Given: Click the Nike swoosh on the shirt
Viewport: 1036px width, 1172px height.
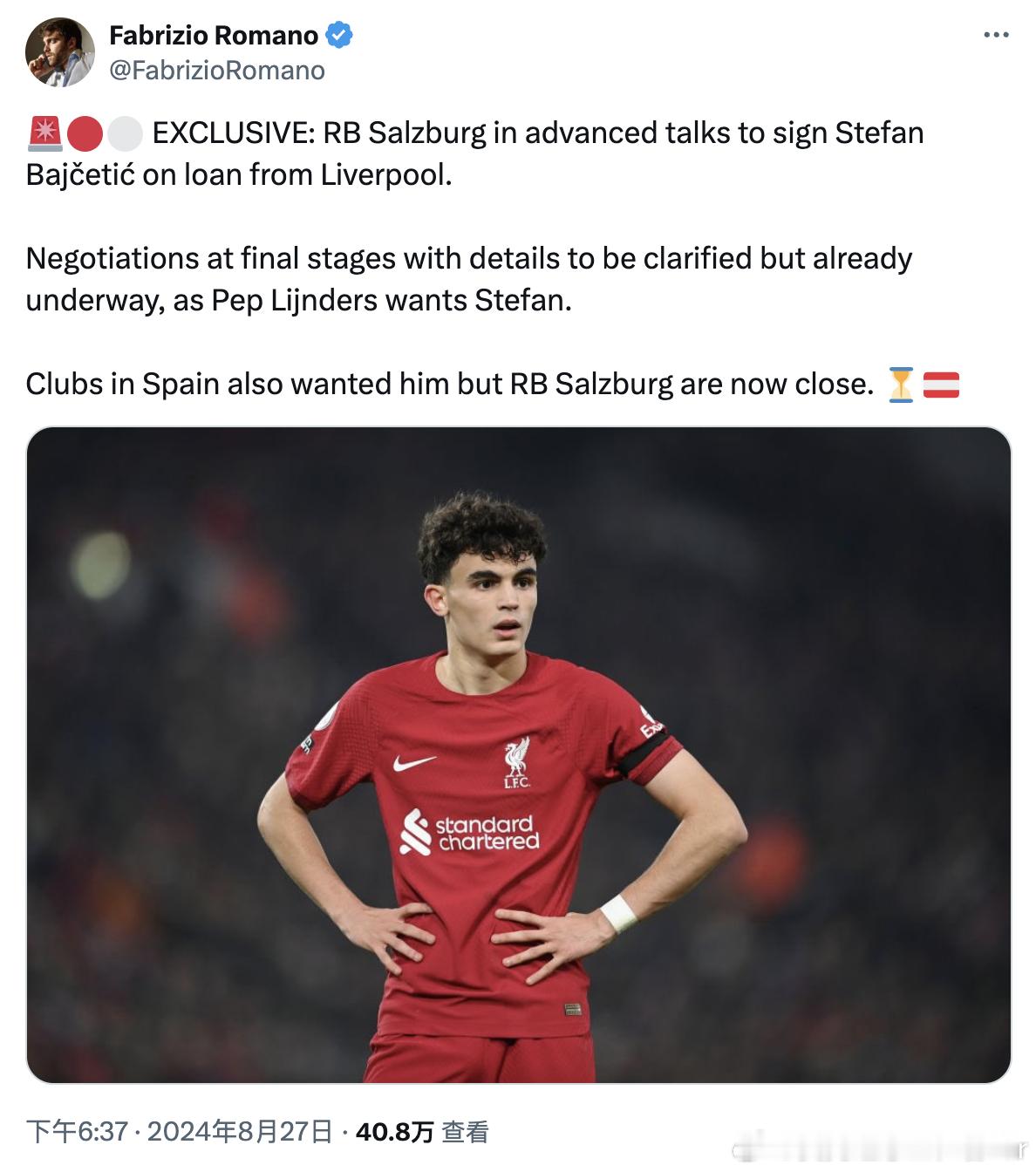Looking at the screenshot, I should click(x=414, y=763).
